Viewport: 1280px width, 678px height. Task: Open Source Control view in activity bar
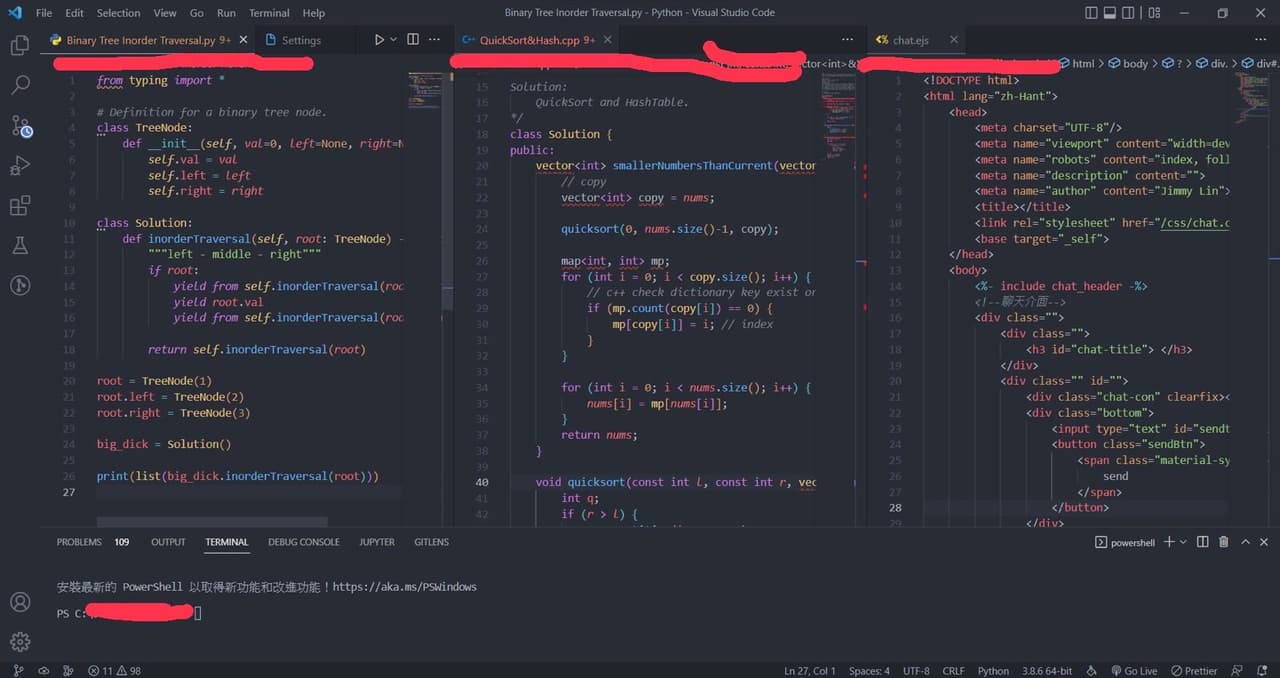coord(20,126)
